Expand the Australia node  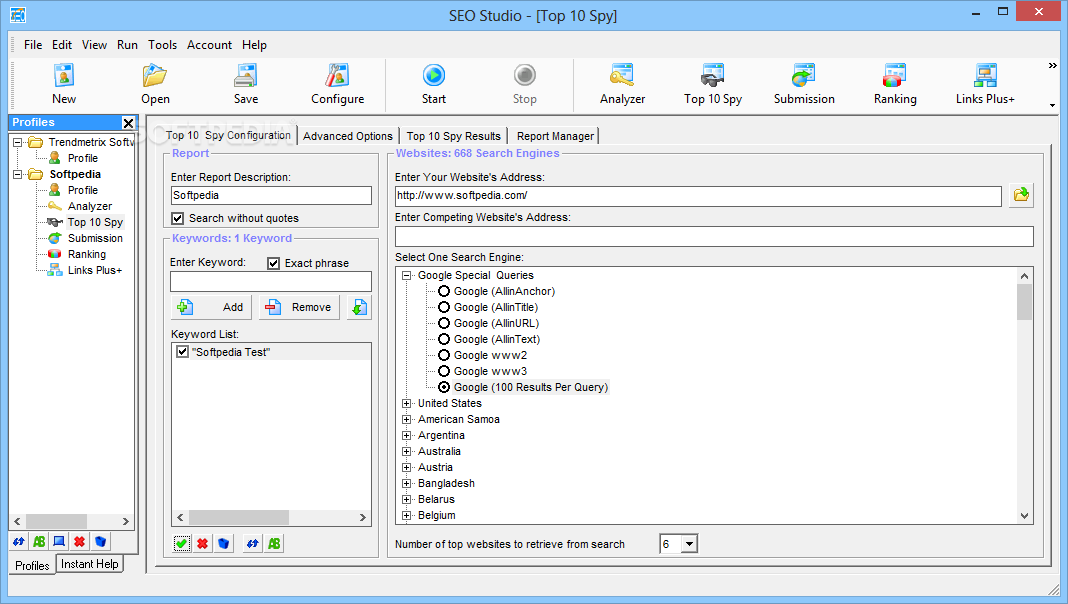[407, 451]
